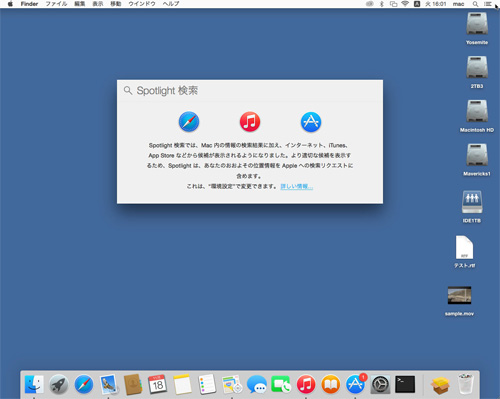Select the Mavericks1 drive icon
The image size is (500, 399).
pyautogui.click(x=477, y=155)
